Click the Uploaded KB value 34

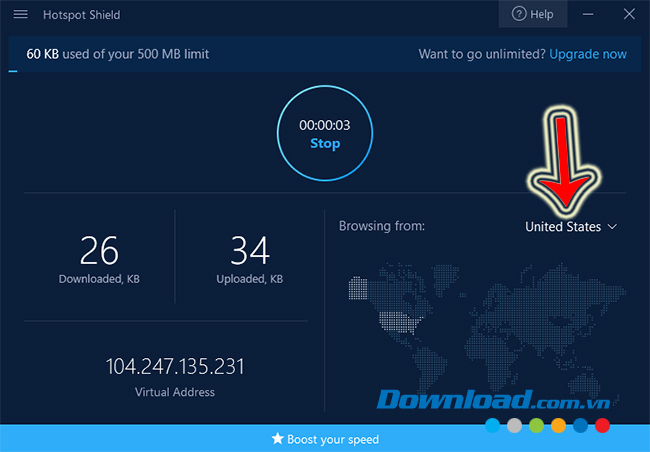click(x=250, y=249)
